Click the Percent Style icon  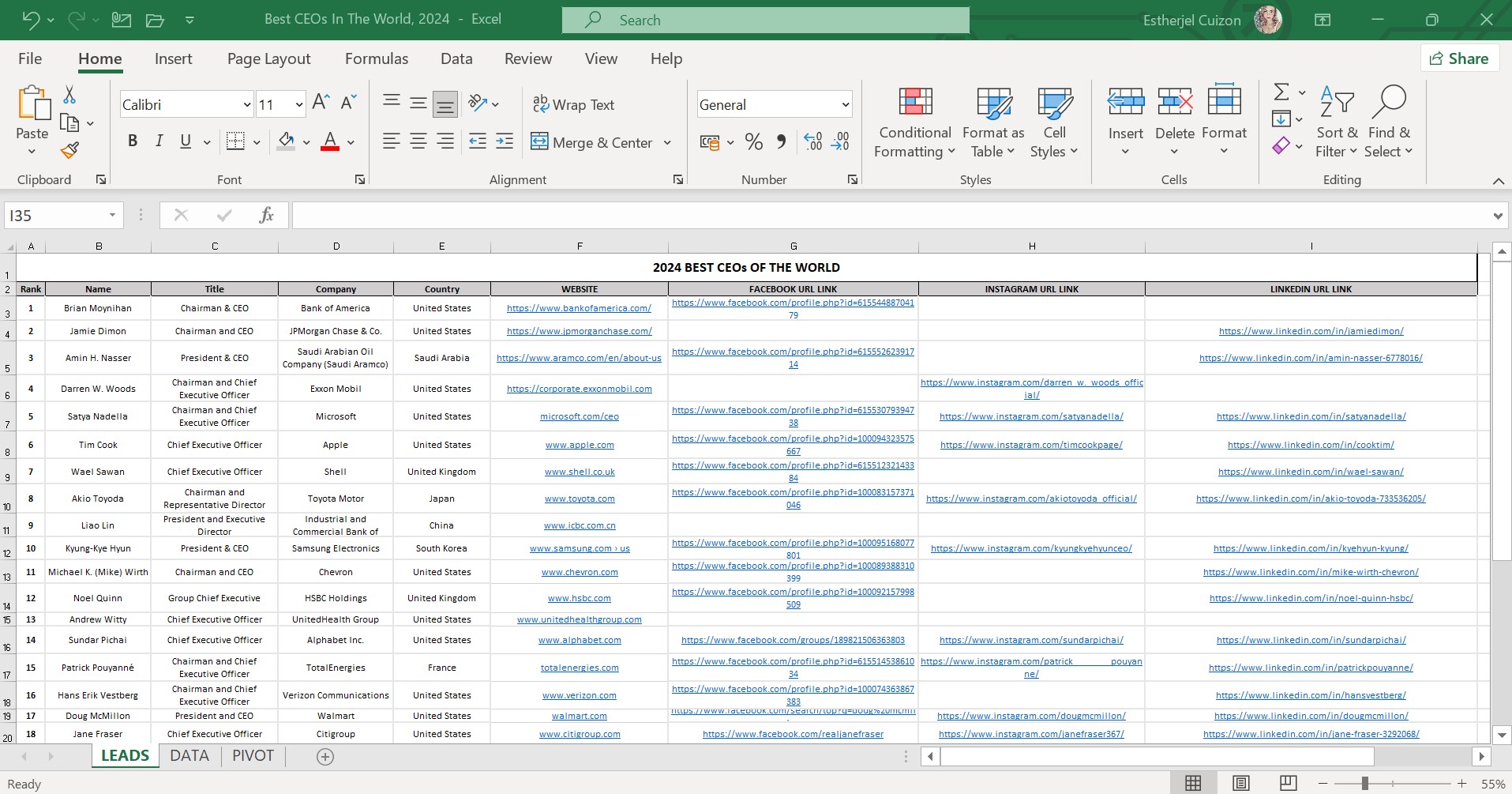pyautogui.click(x=753, y=142)
